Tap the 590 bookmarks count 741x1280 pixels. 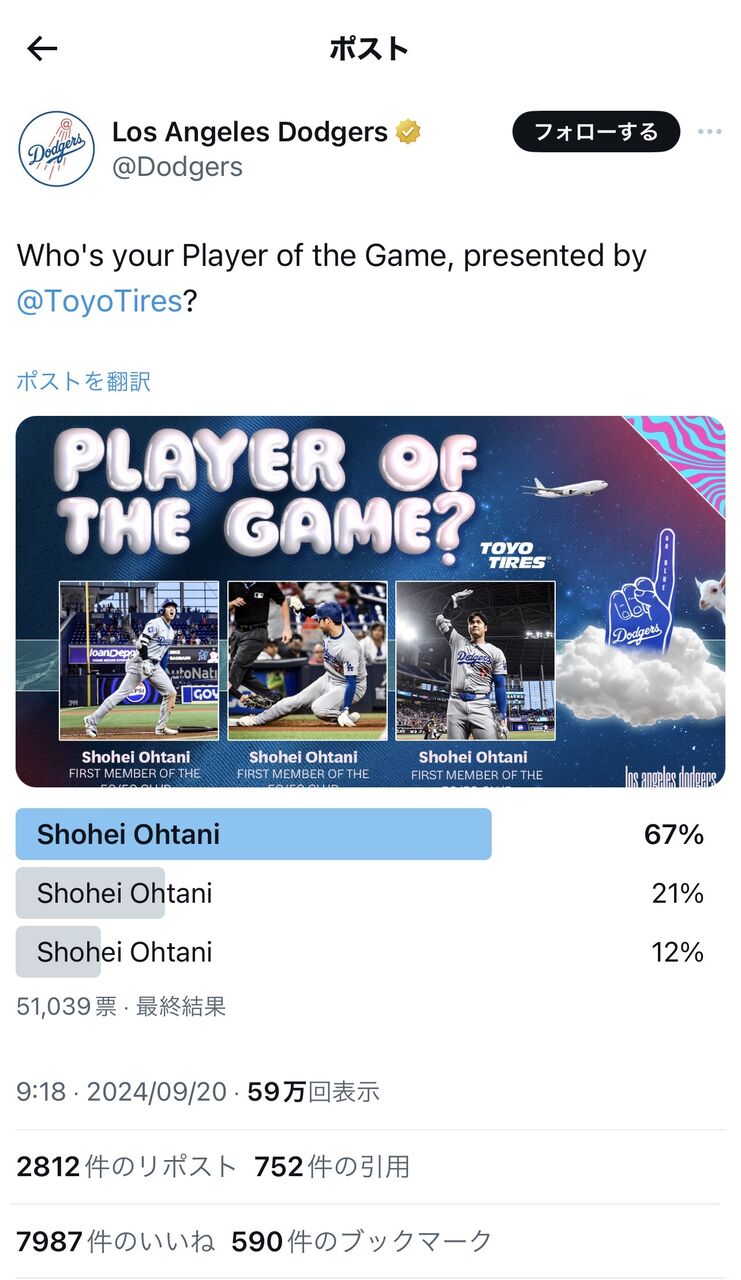coord(362,1242)
